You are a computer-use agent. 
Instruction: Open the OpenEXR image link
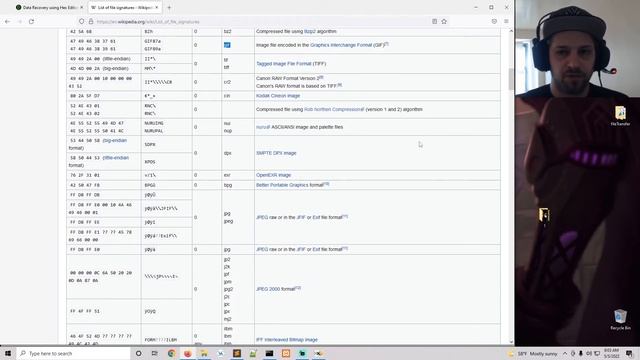pos(273,175)
